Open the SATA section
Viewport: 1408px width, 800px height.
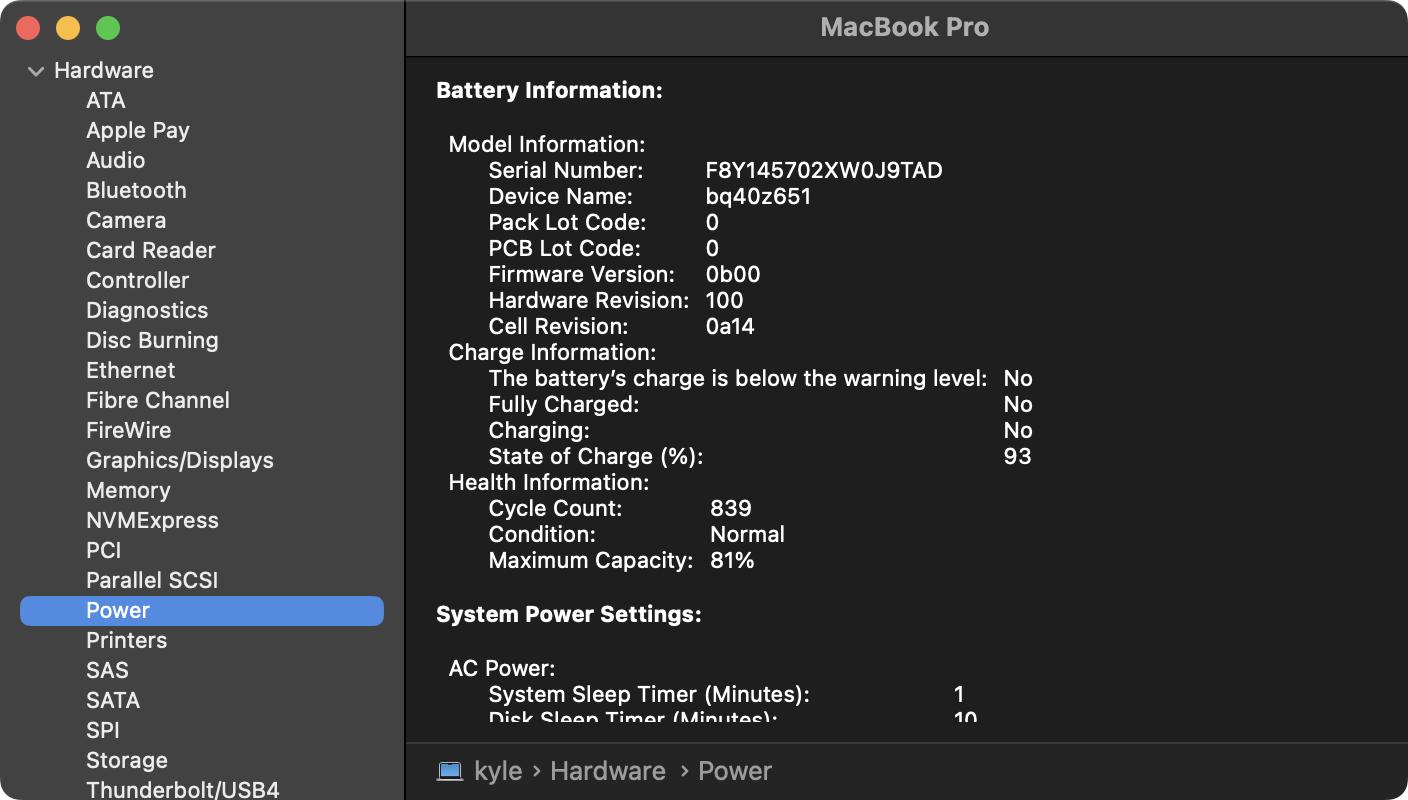[x=113, y=700]
